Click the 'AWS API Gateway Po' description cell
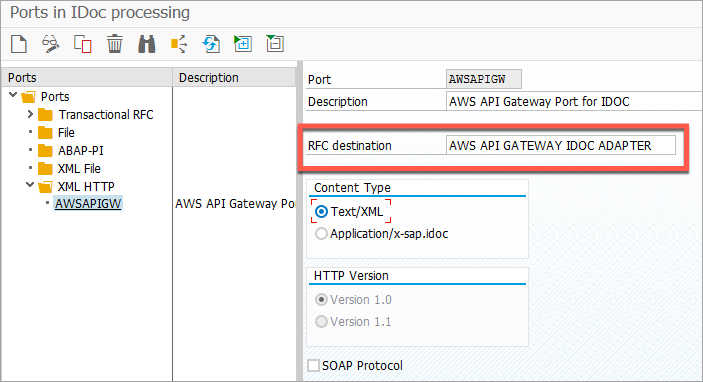703x382 pixels. click(x=235, y=204)
